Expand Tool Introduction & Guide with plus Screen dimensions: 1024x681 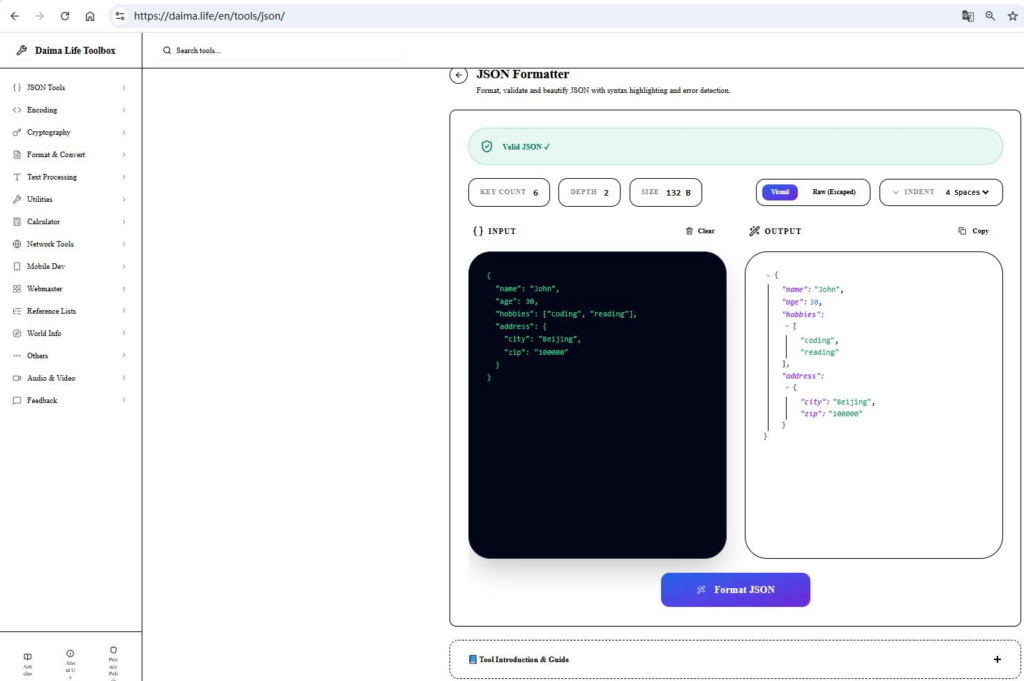click(x=997, y=659)
